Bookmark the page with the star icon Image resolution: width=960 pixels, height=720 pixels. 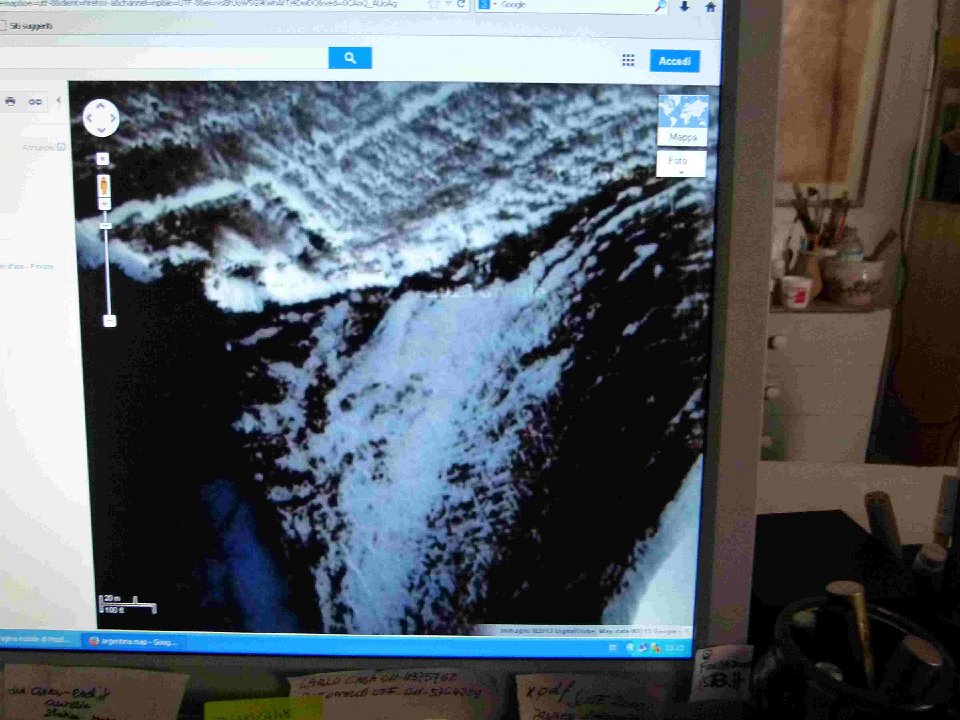pos(434,5)
